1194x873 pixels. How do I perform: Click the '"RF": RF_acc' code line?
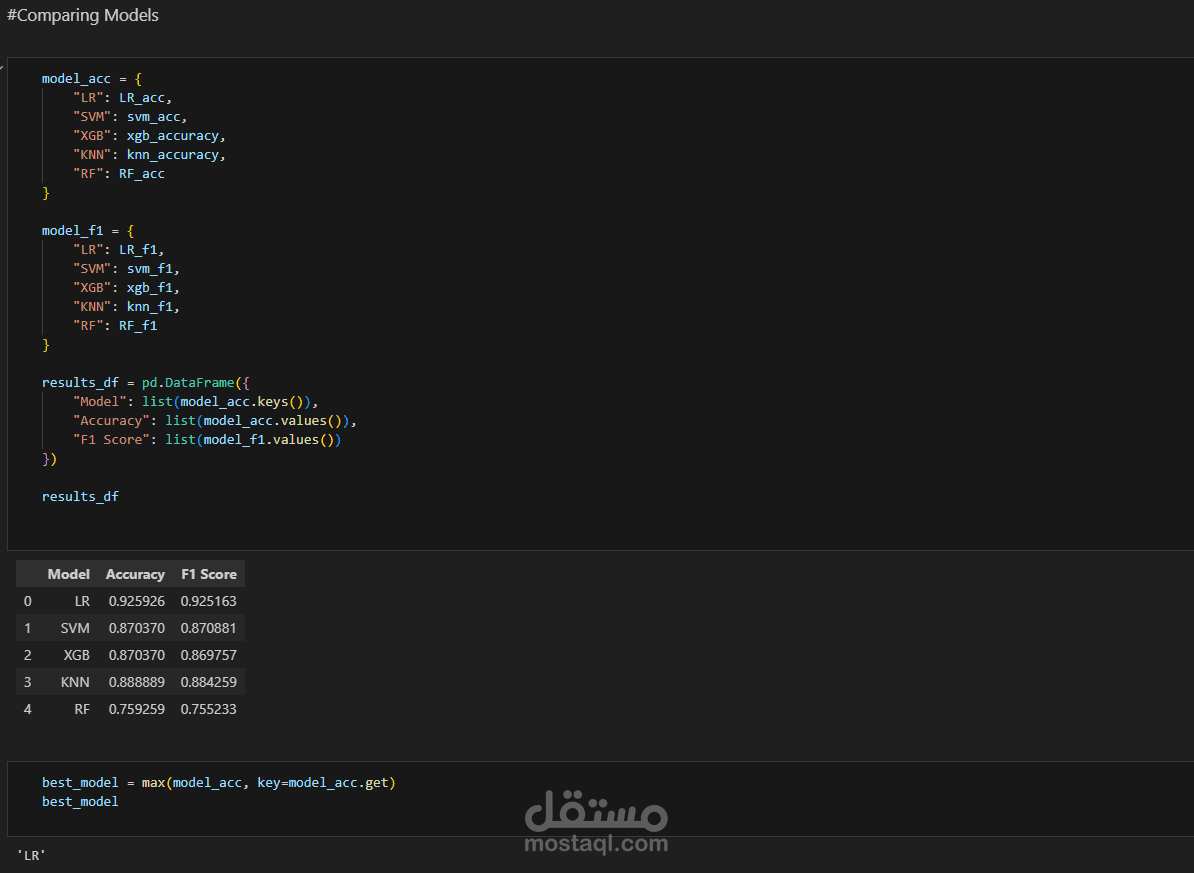coord(119,174)
